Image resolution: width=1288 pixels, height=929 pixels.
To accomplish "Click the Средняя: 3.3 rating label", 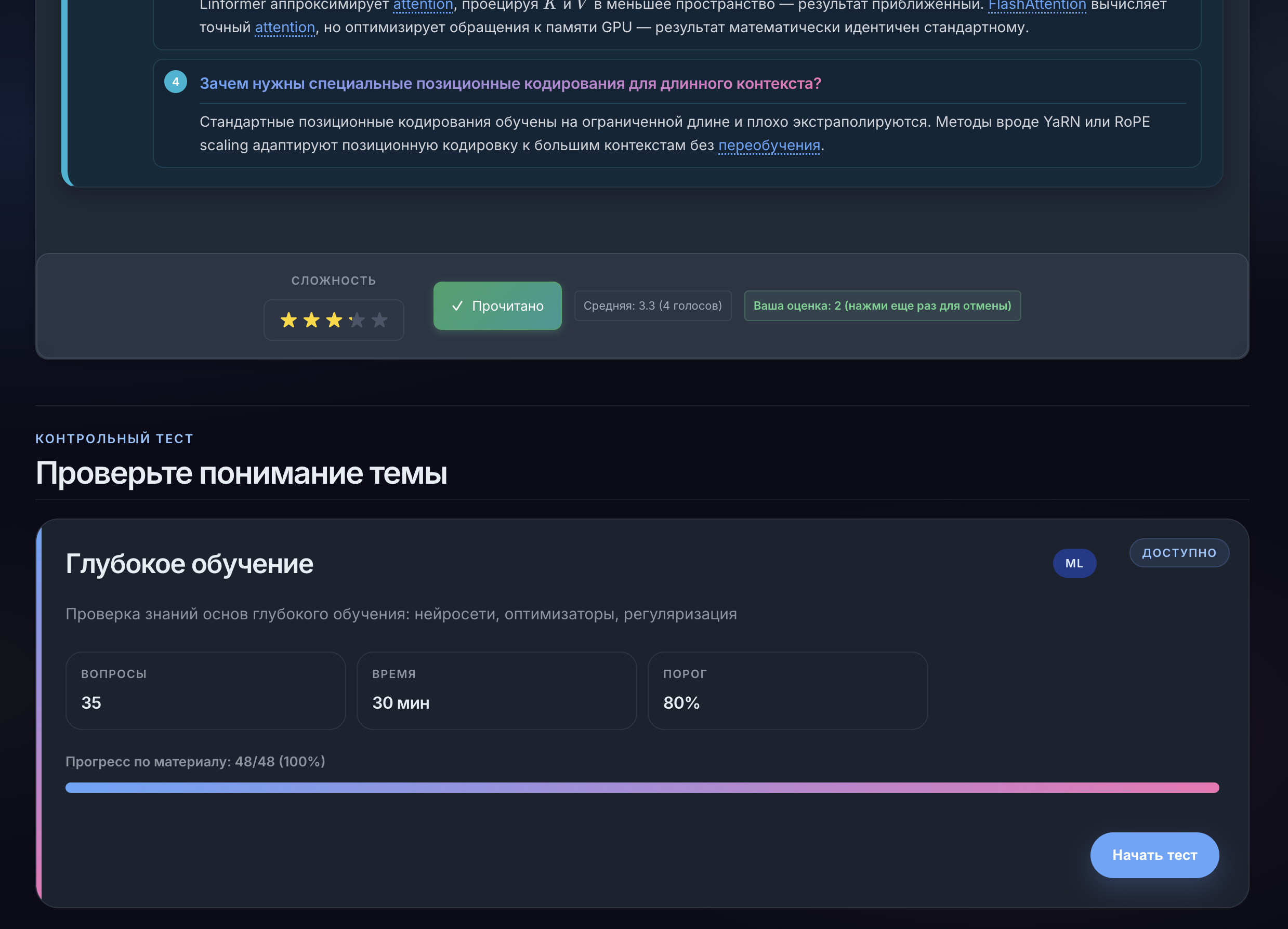I will tap(653, 306).
